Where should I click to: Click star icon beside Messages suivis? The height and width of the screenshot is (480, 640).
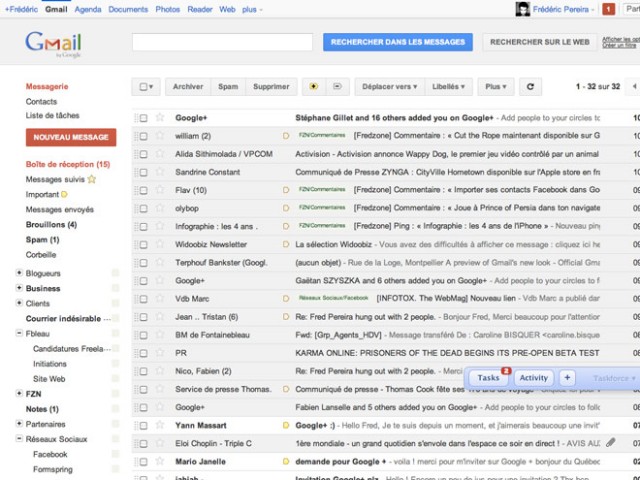tap(92, 179)
